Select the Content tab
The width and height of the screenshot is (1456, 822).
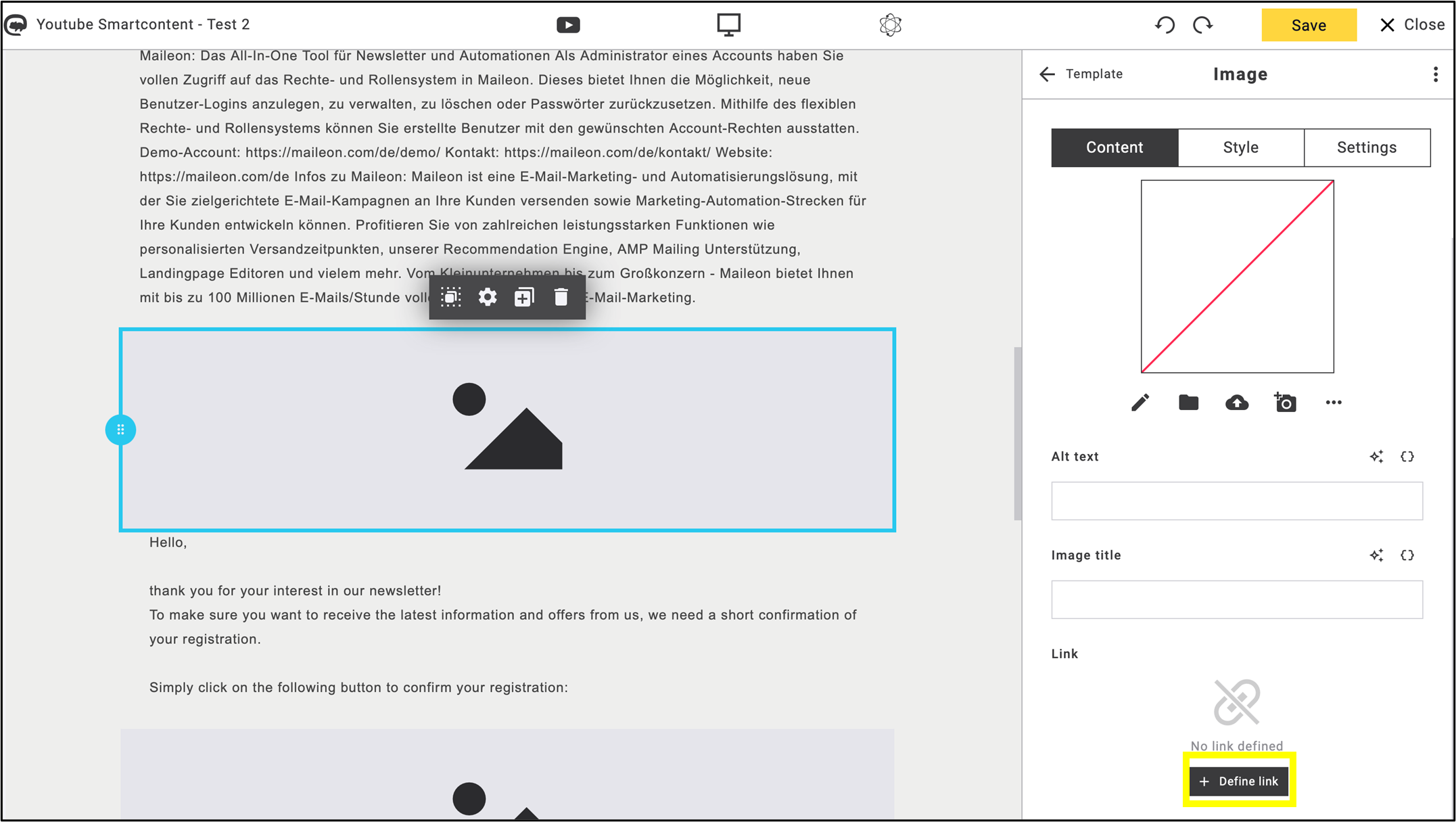click(1114, 147)
